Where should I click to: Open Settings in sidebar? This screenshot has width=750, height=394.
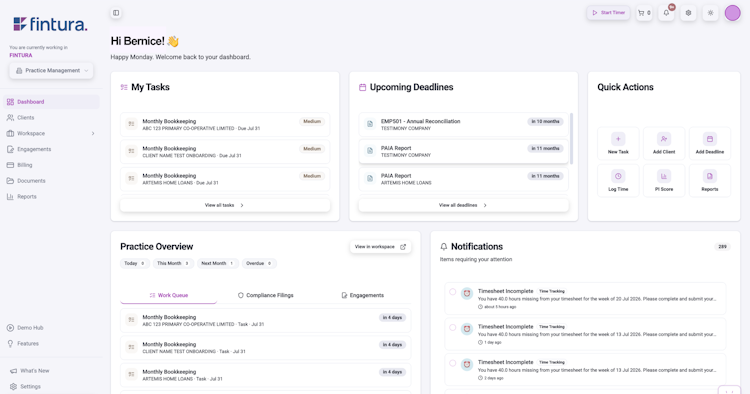pos(51,386)
